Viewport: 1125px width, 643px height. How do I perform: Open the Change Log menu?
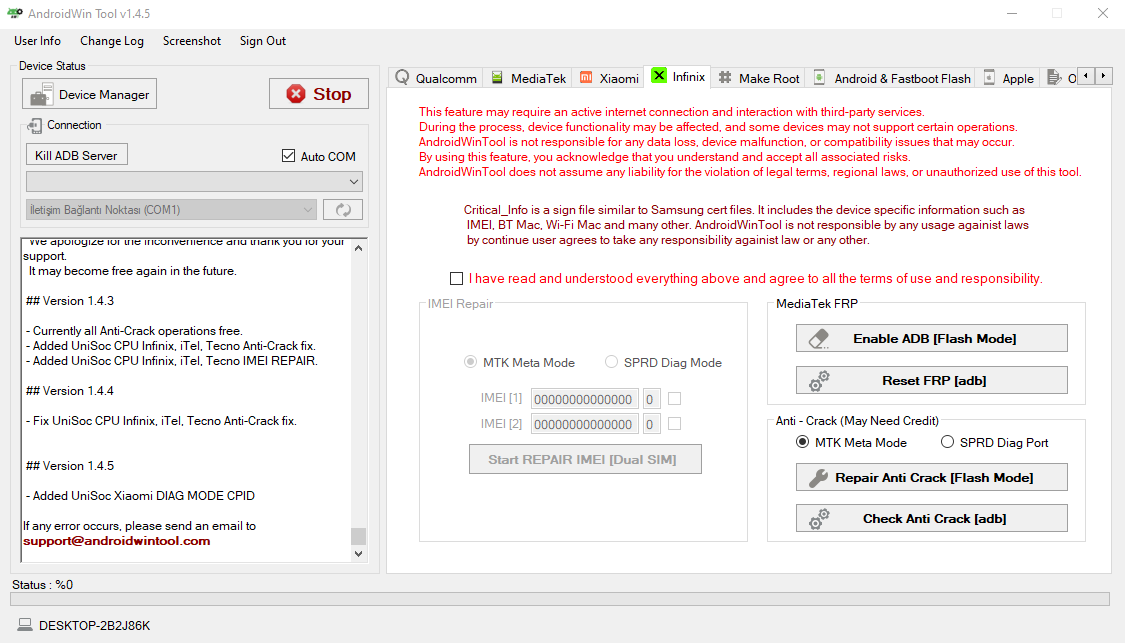pyautogui.click(x=112, y=41)
